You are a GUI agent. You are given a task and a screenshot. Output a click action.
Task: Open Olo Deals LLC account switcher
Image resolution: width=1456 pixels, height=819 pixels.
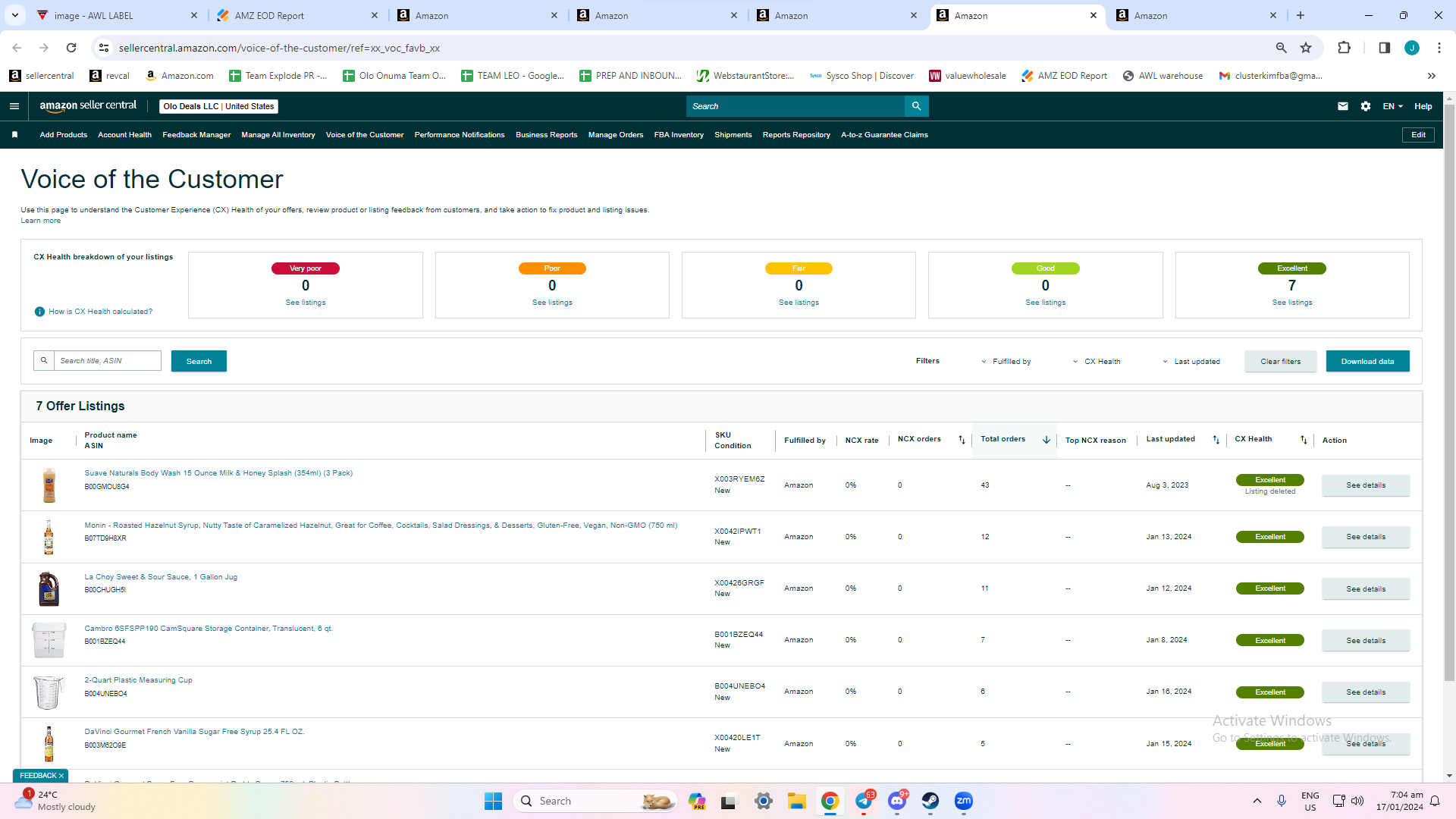click(218, 106)
